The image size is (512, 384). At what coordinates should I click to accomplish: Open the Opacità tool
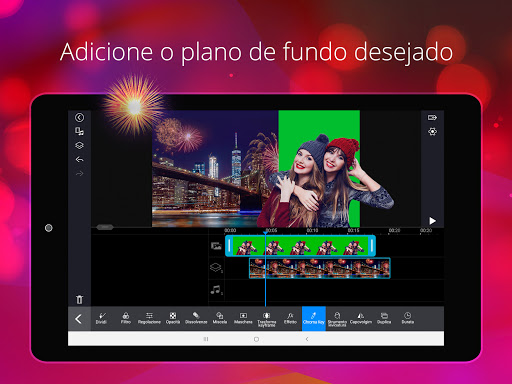coord(173,318)
